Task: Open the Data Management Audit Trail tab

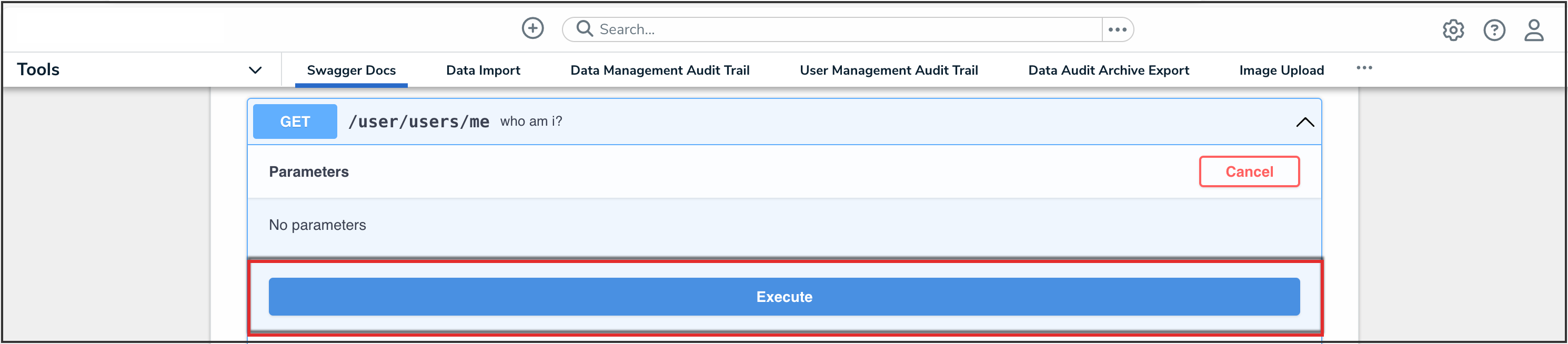Action: pyautogui.click(x=660, y=70)
